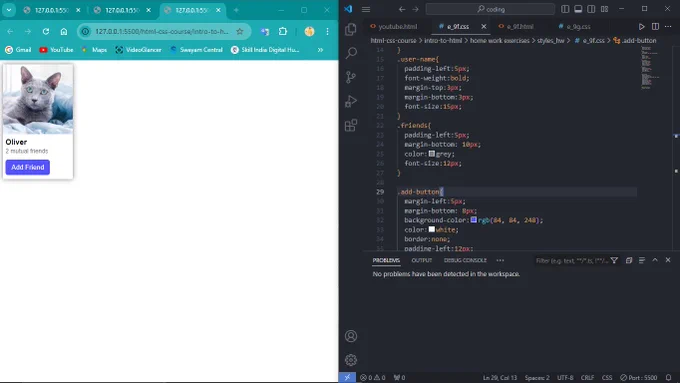The height and width of the screenshot is (383, 680).
Task: Change file encoding via UTF-8
Action: [x=565, y=377]
